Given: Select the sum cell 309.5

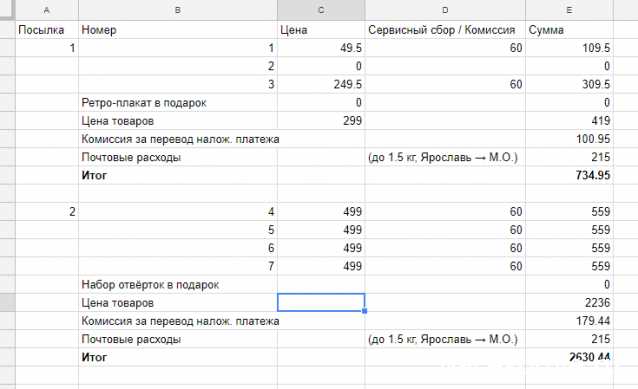Looking at the screenshot, I should (x=569, y=84).
